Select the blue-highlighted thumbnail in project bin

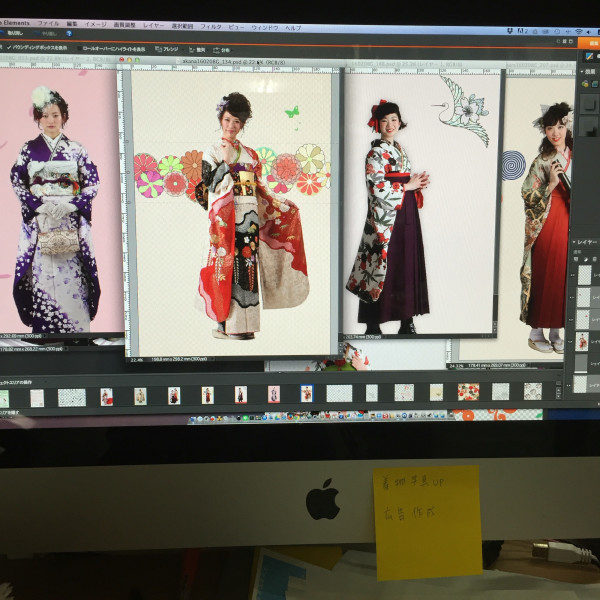pos(306,393)
